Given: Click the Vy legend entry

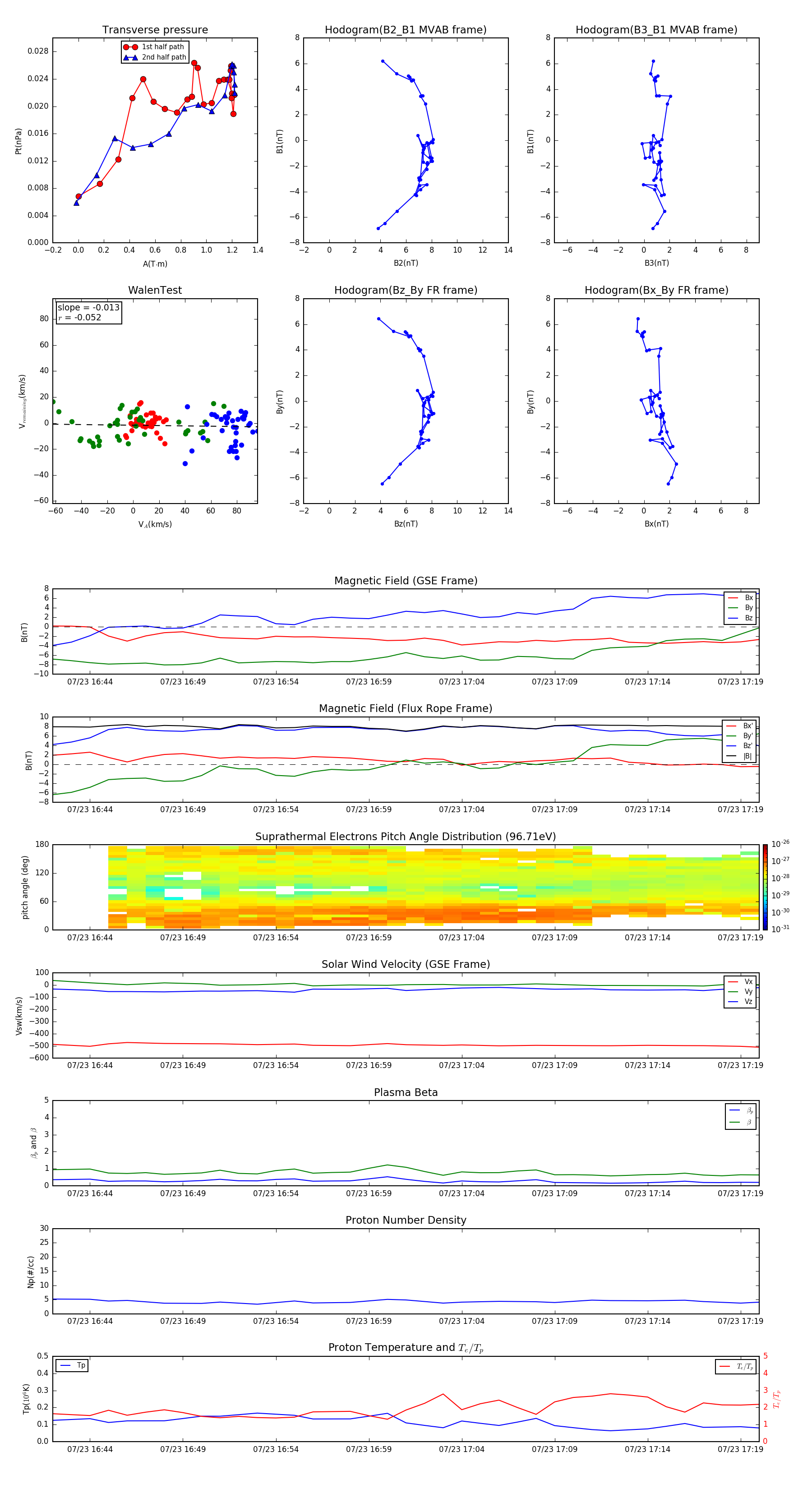Looking at the screenshot, I should click(741, 991).
